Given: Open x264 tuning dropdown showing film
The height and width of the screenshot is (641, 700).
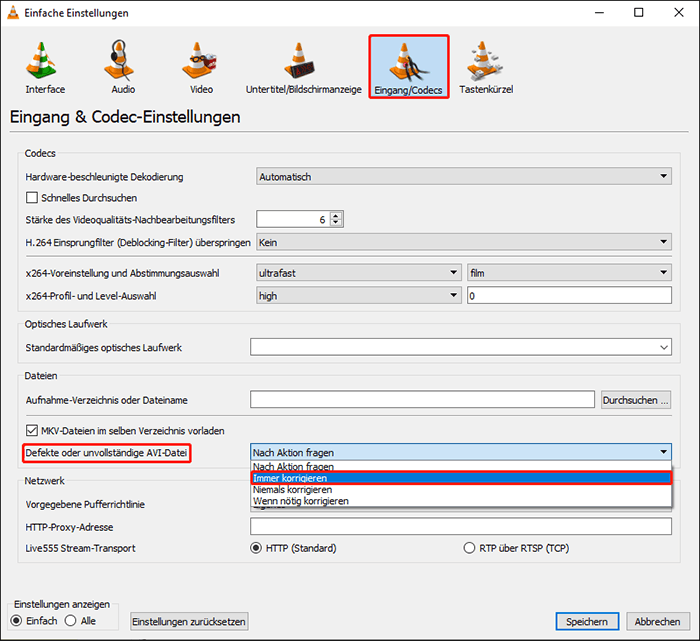Looking at the screenshot, I should 569,273.
